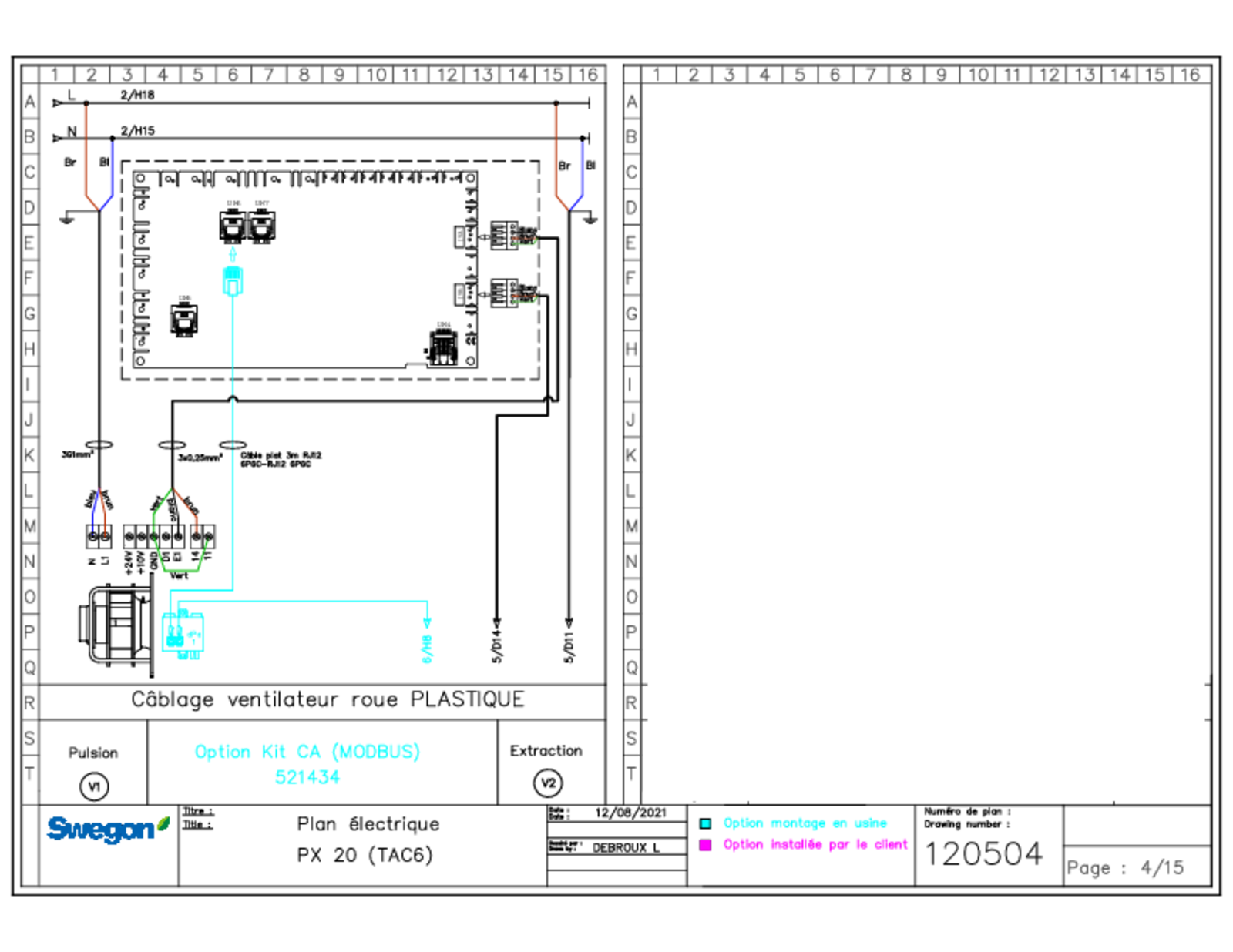Click the upper small green-red connector symbol

(x=524, y=242)
